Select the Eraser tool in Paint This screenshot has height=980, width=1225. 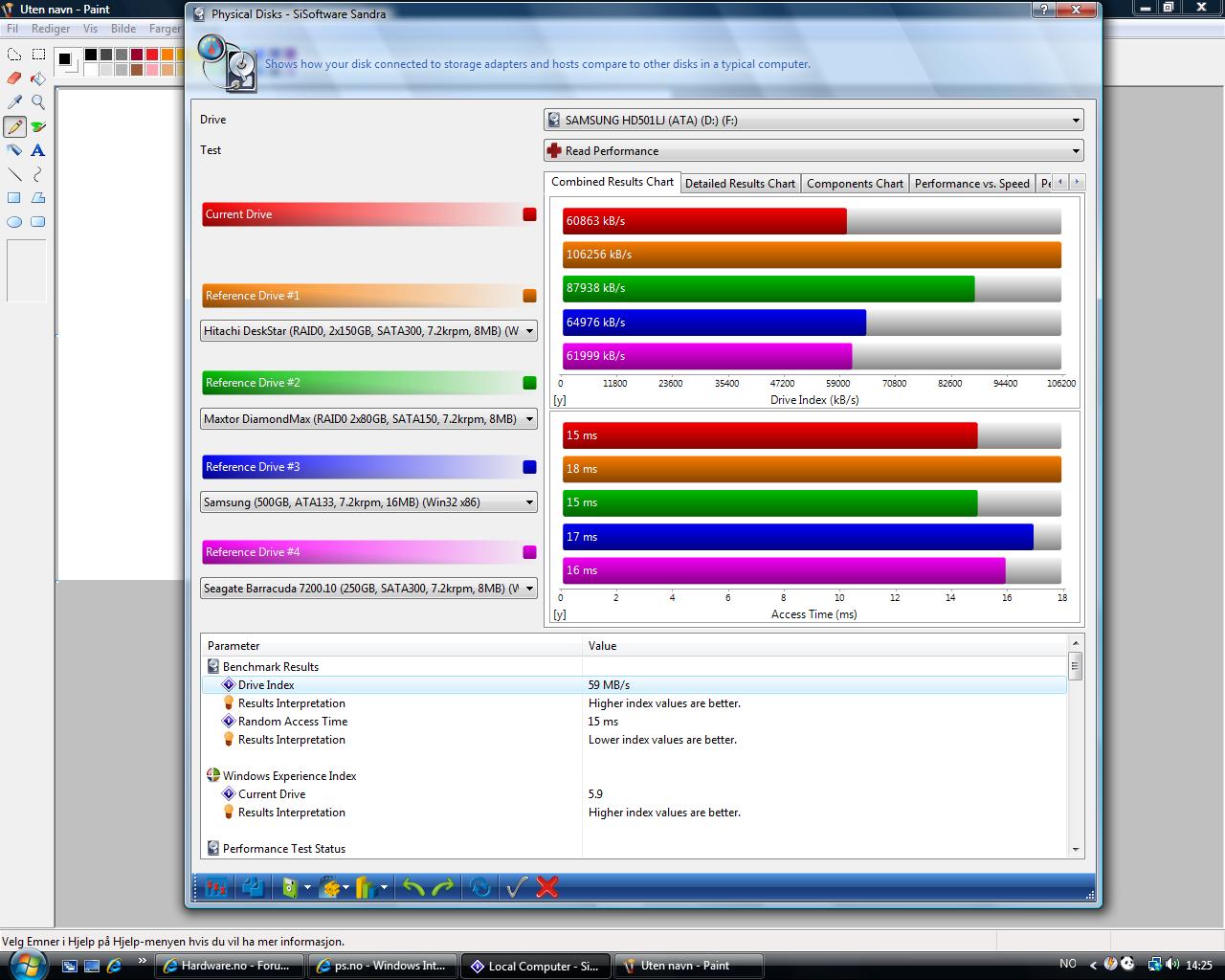14,78
